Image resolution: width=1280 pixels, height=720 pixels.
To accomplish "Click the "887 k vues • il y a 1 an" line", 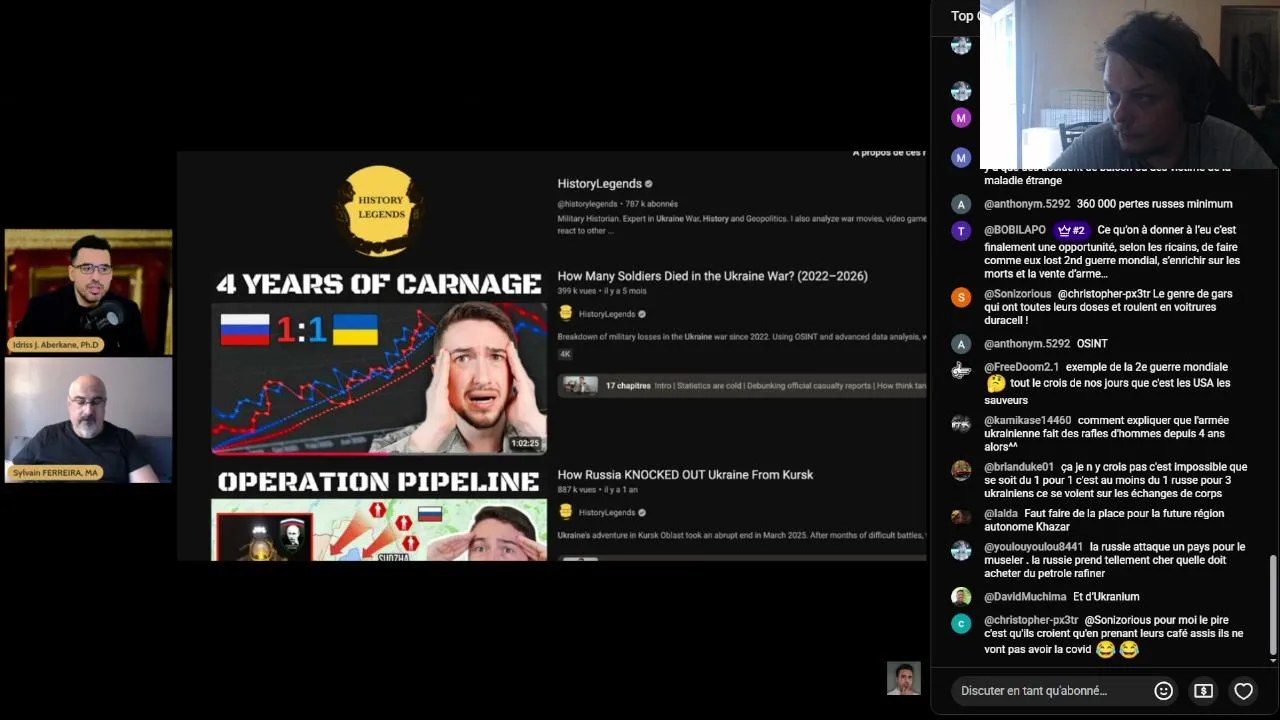I will coord(599,490).
